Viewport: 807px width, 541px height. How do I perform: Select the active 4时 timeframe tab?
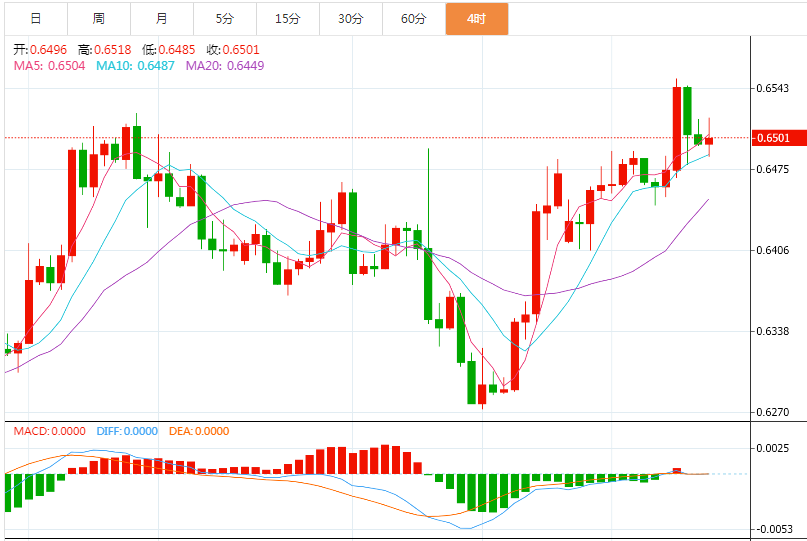477,19
